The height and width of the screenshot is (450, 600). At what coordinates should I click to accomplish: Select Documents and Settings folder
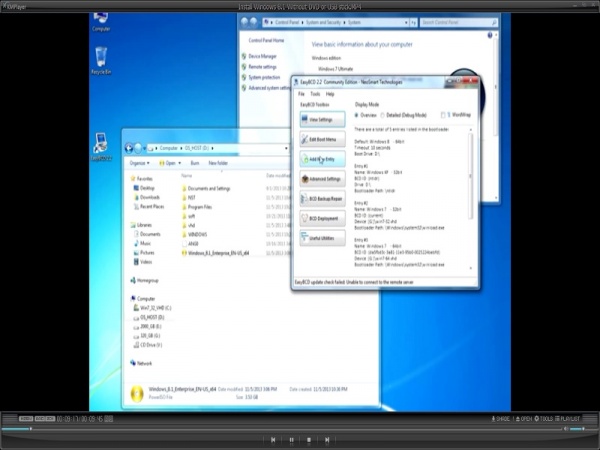point(206,188)
